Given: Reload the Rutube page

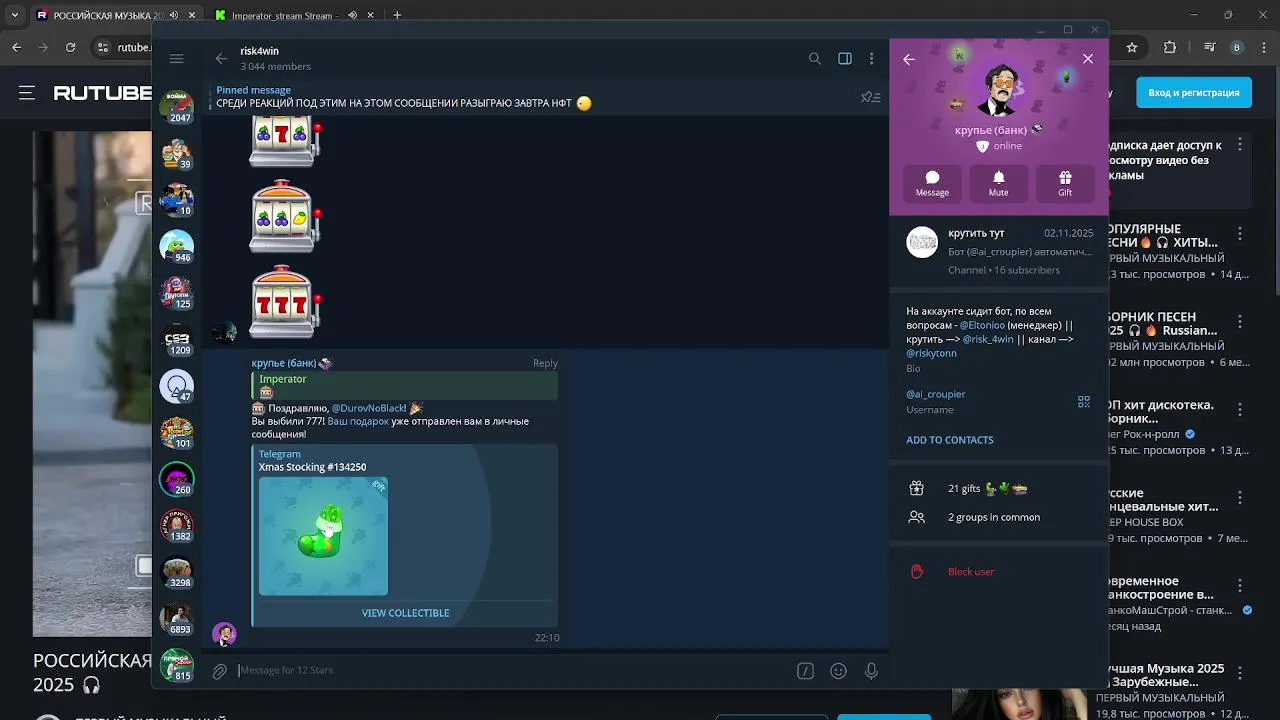Looking at the screenshot, I should pyautogui.click(x=70, y=47).
